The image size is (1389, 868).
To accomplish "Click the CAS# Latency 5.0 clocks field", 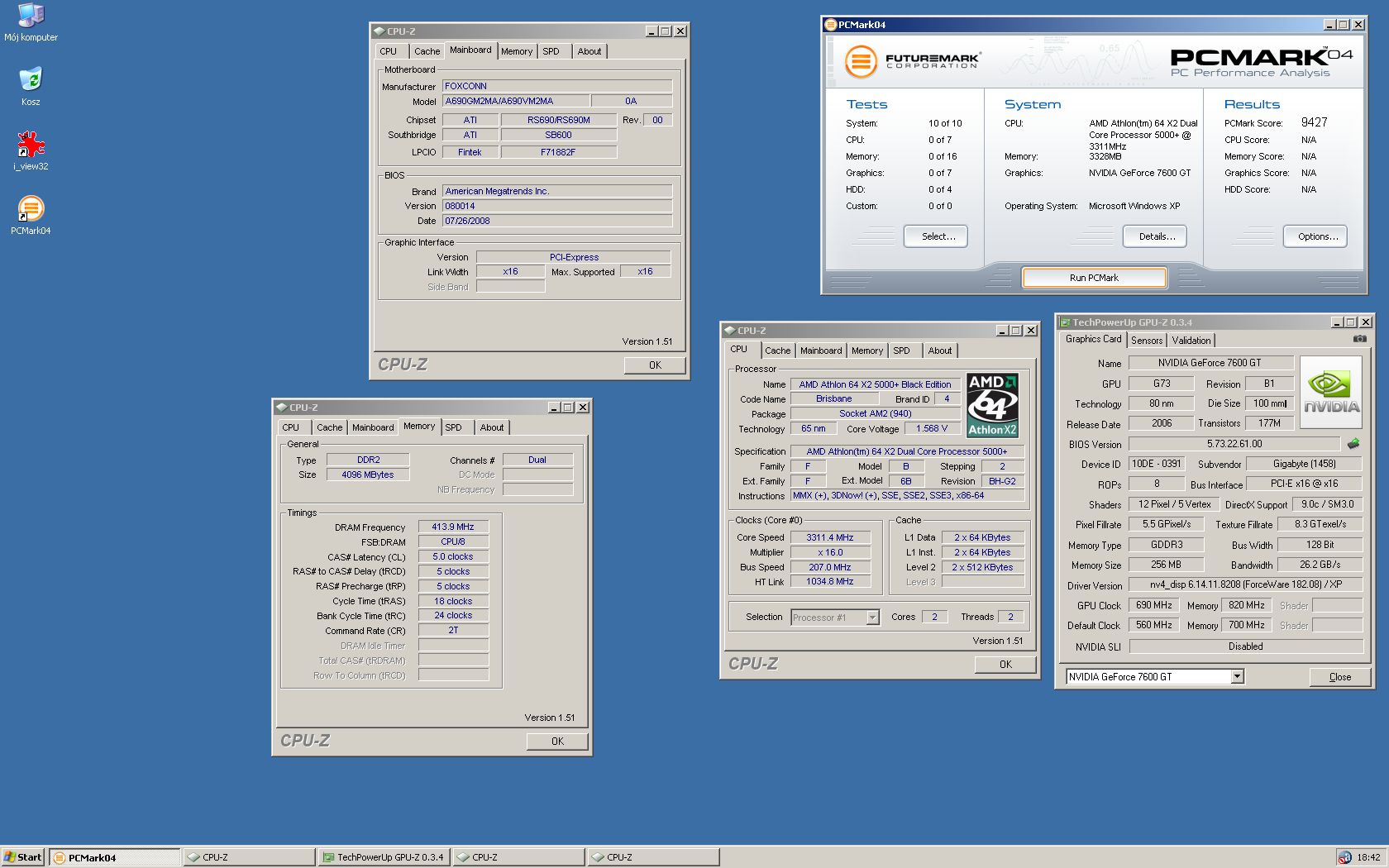I will [453, 556].
